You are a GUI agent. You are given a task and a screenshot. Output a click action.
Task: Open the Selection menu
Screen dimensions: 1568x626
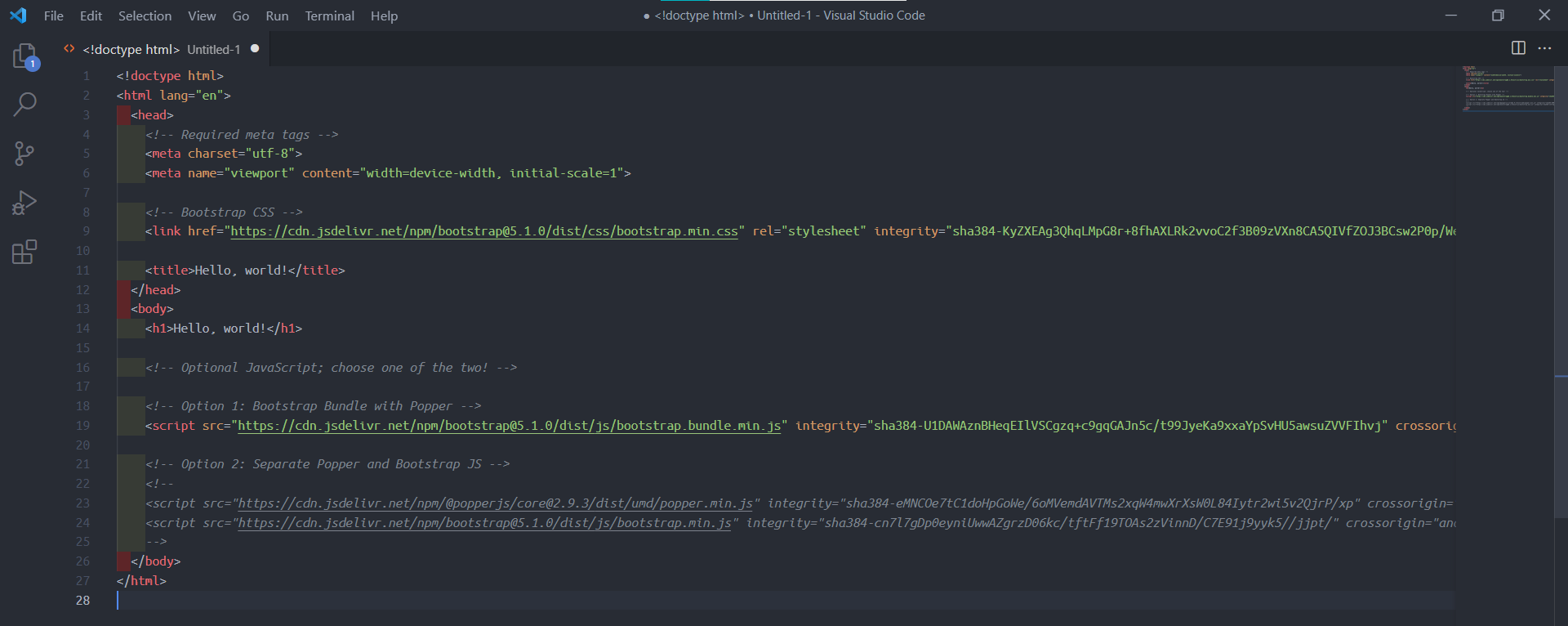coord(145,16)
